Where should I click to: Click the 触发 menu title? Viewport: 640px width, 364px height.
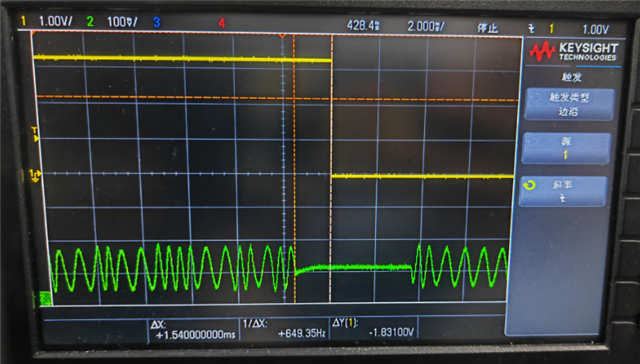coord(571,77)
